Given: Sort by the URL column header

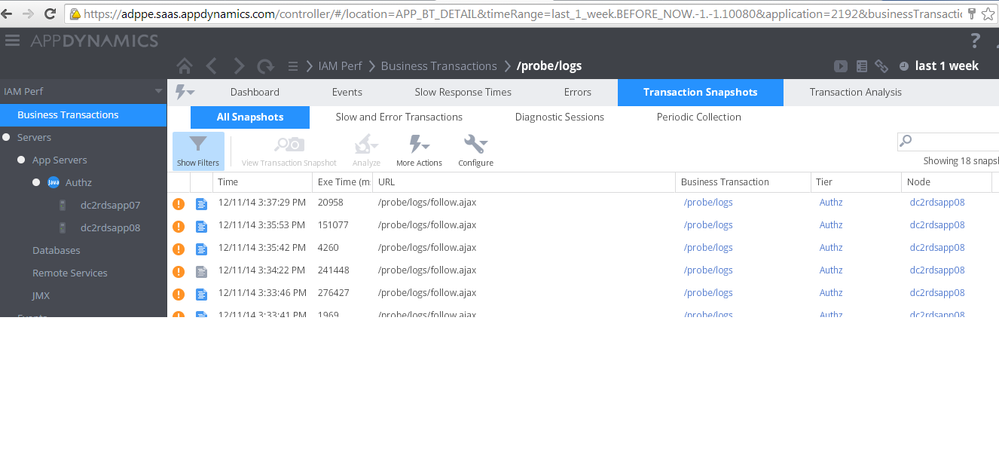Looking at the screenshot, I should (x=524, y=182).
